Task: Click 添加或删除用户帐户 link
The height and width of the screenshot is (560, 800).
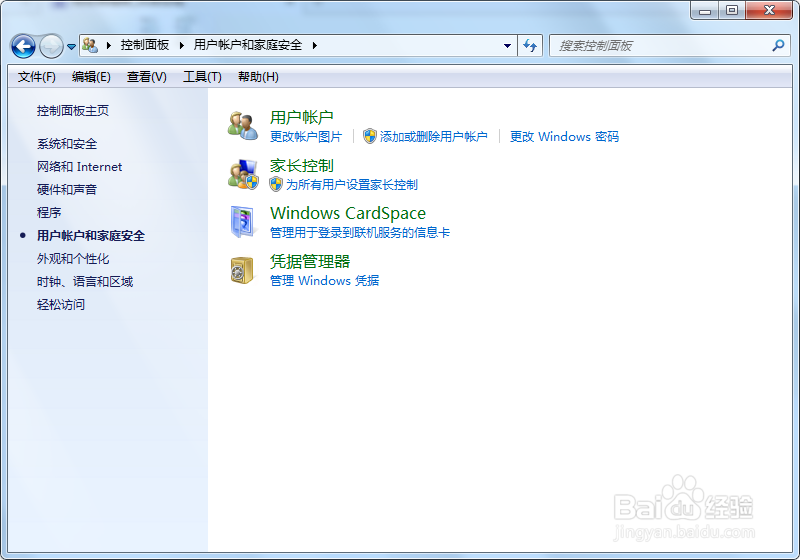Action: click(x=434, y=137)
